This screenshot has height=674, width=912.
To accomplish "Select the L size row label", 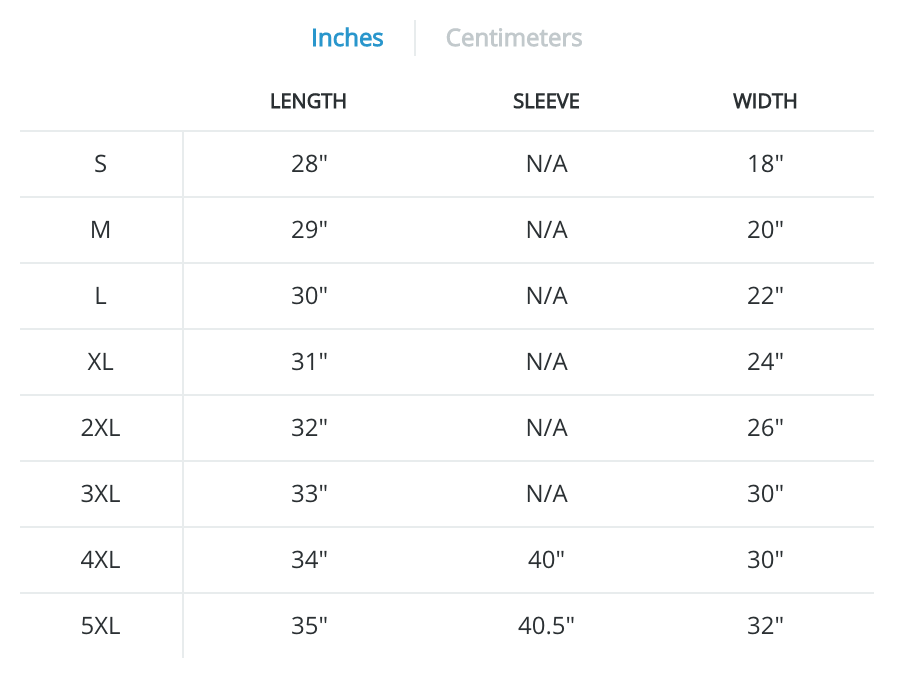I will tap(101, 296).
